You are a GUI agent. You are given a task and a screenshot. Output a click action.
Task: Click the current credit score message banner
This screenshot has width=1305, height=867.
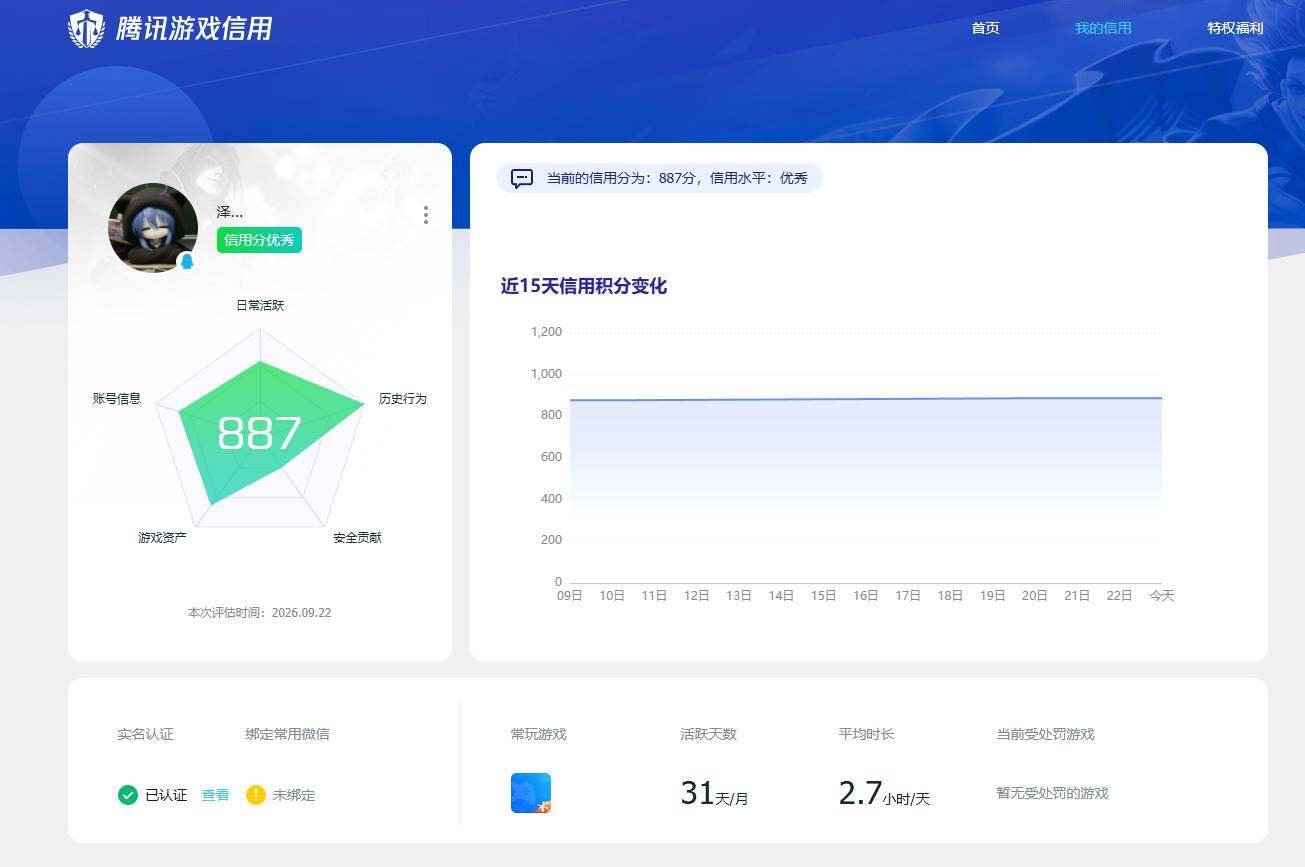(x=659, y=178)
